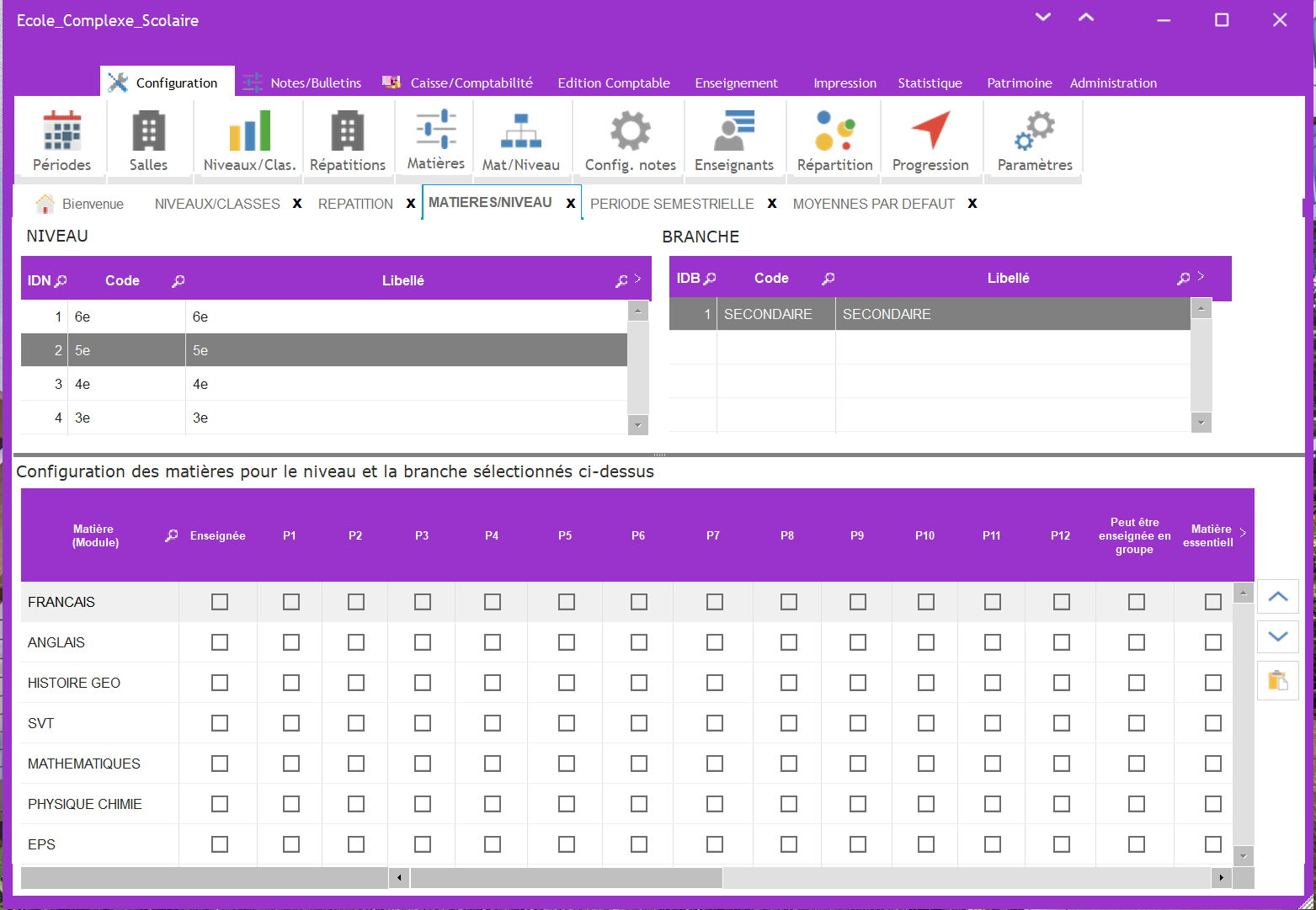Click the up chevron beside the subjects grid
The height and width of the screenshot is (910, 1316).
pos(1277,597)
